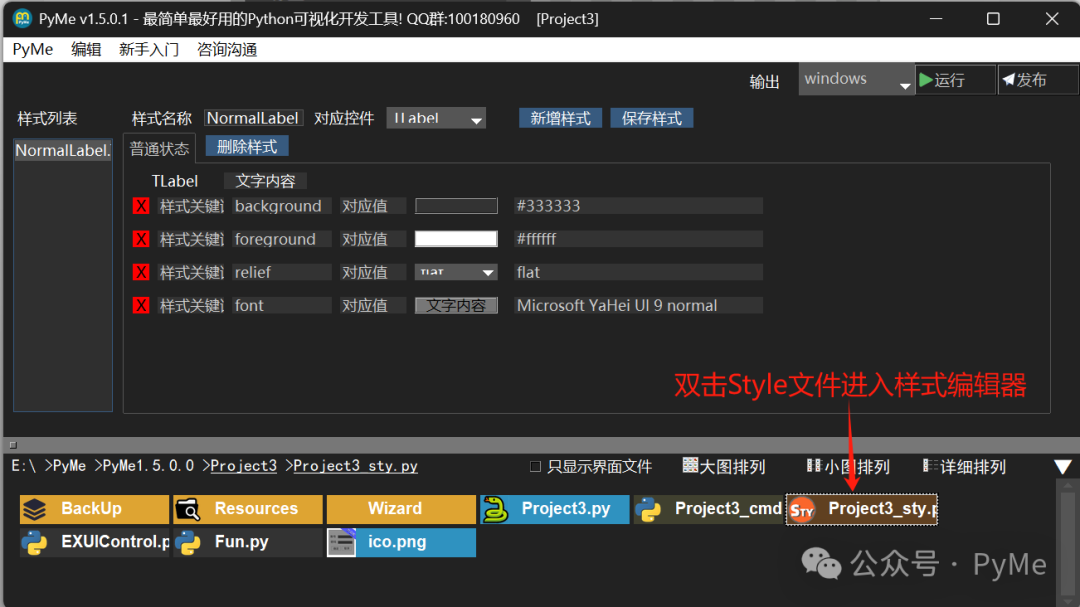Open the 咨询沟通 menu
The height and width of the screenshot is (607, 1080).
[x=227, y=50]
